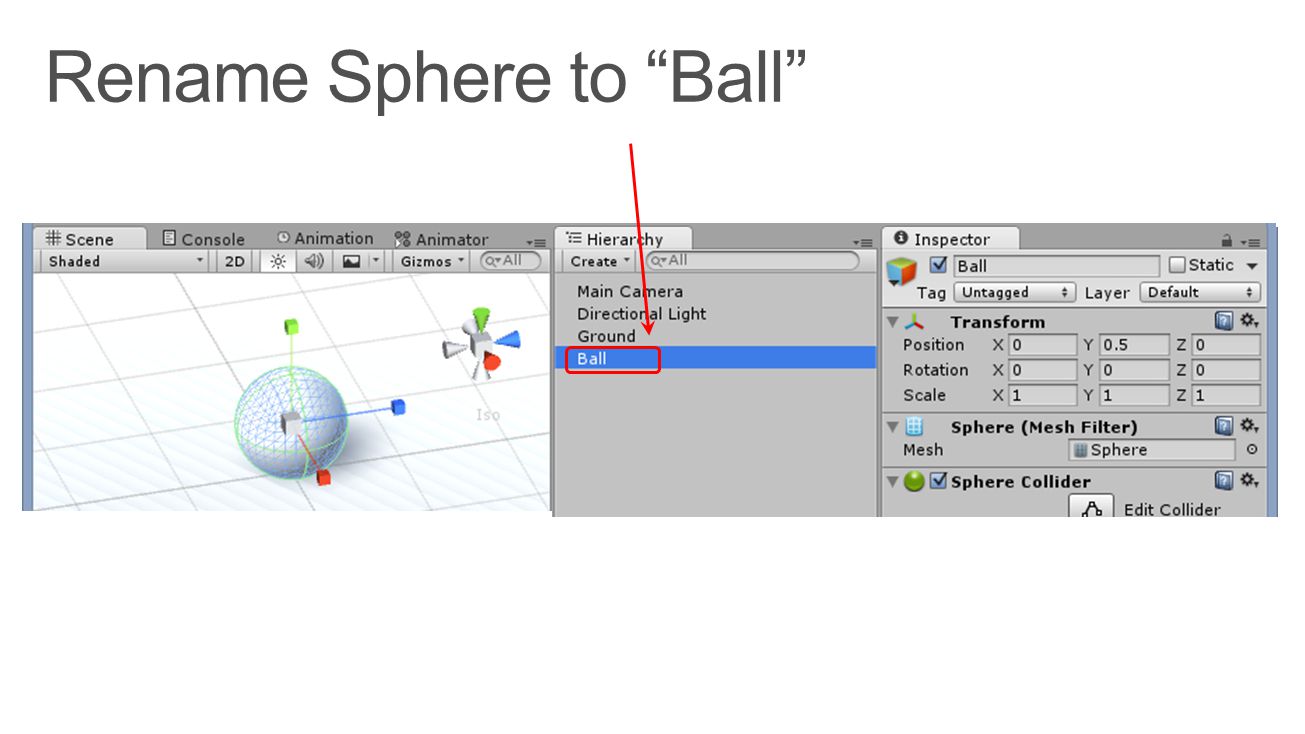Image resolution: width=1305 pixels, height=734 pixels.
Task: Click the object name field containing Ball
Action: click(x=1056, y=266)
